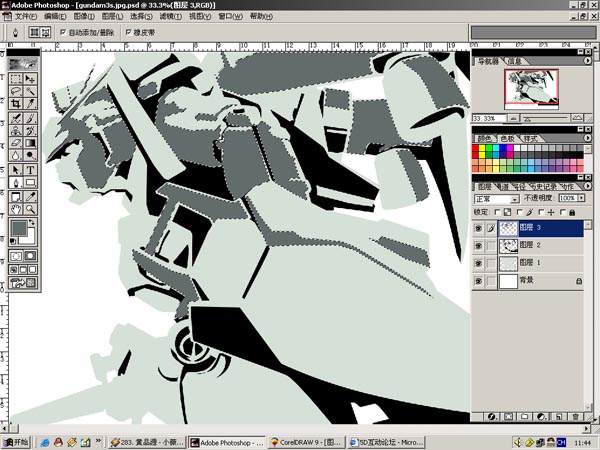Open the 帮助(H) menu
Screen dimensions: 600x450
click(261, 16)
